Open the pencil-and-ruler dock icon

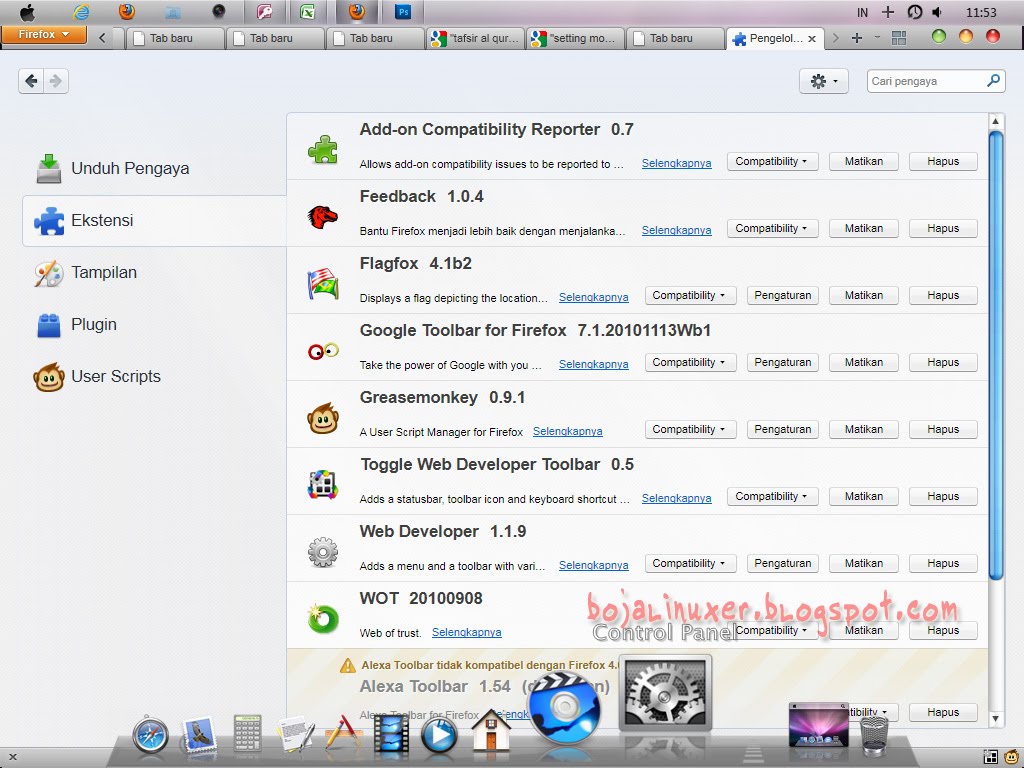coord(344,733)
